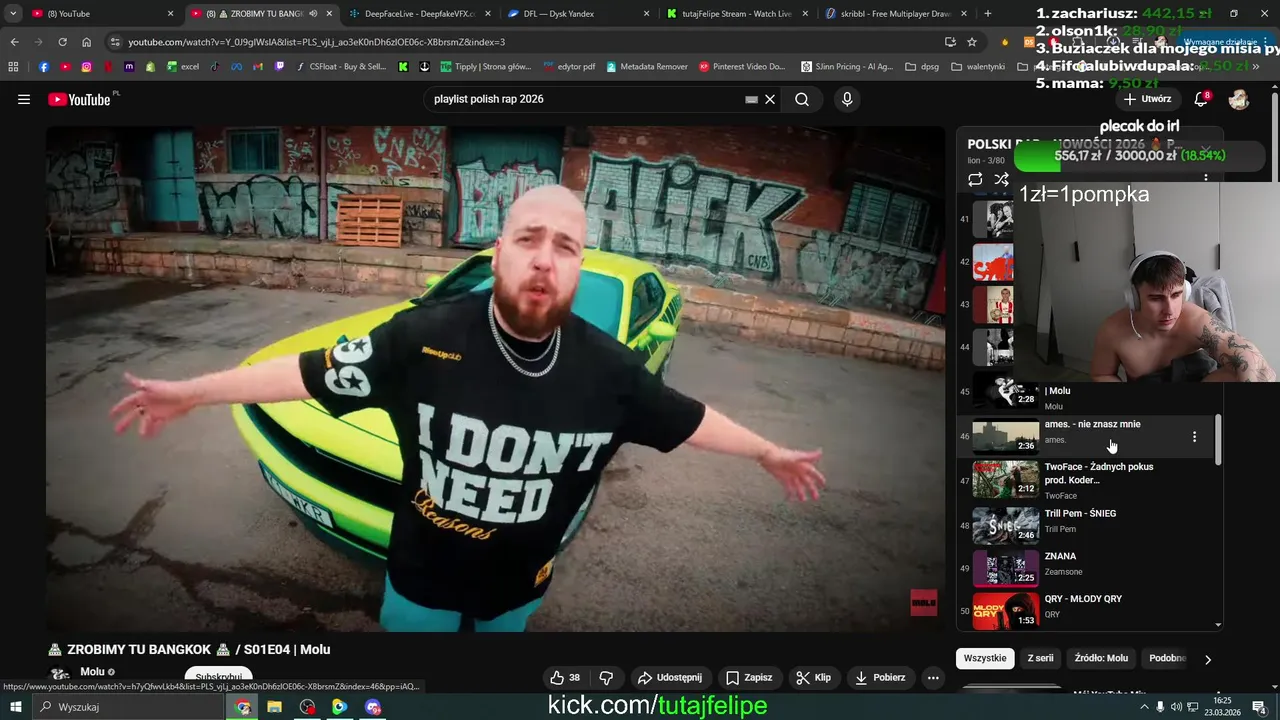The image size is (1280, 720).
Task: Open more actions three-dot menu under video
Action: click(x=933, y=677)
